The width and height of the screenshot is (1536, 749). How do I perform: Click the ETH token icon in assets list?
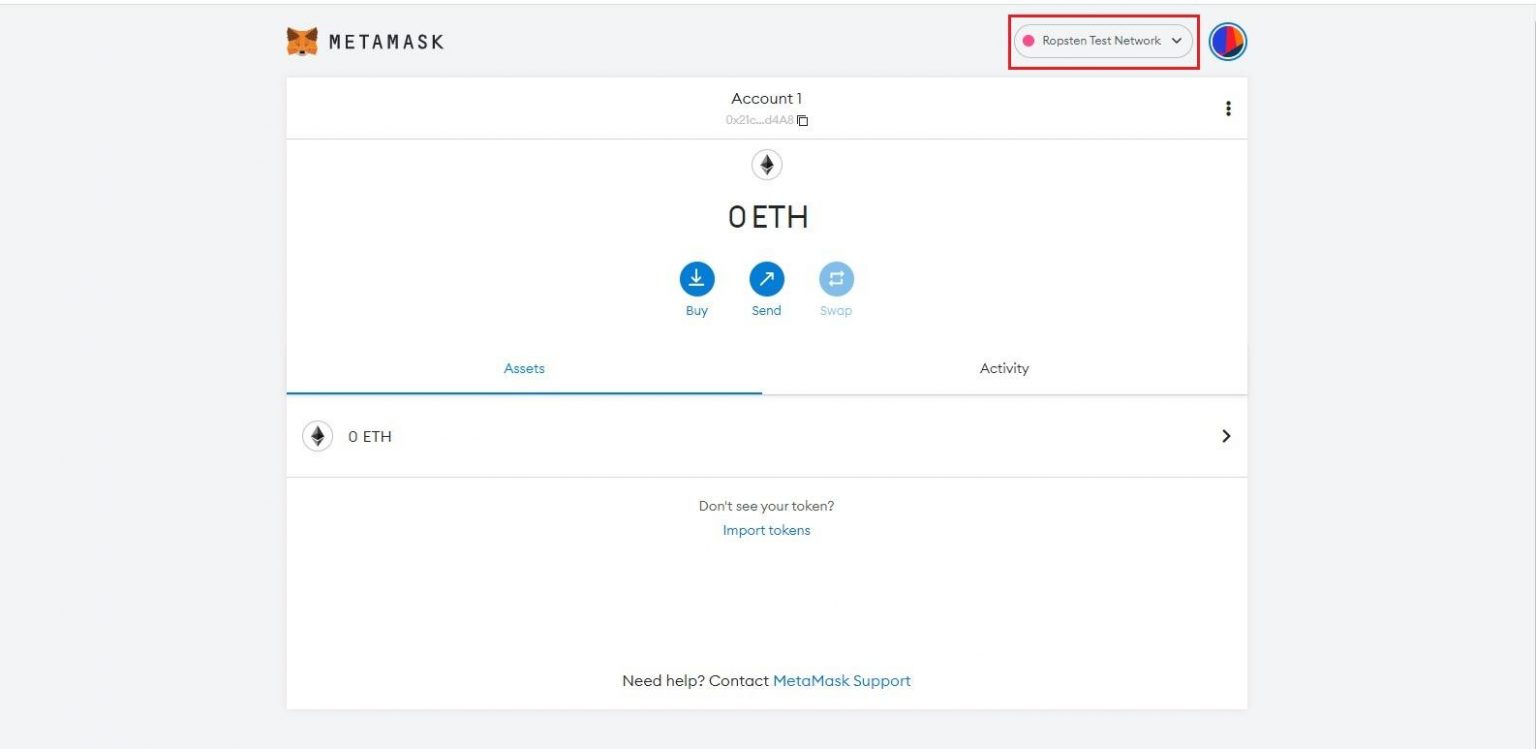[317, 436]
